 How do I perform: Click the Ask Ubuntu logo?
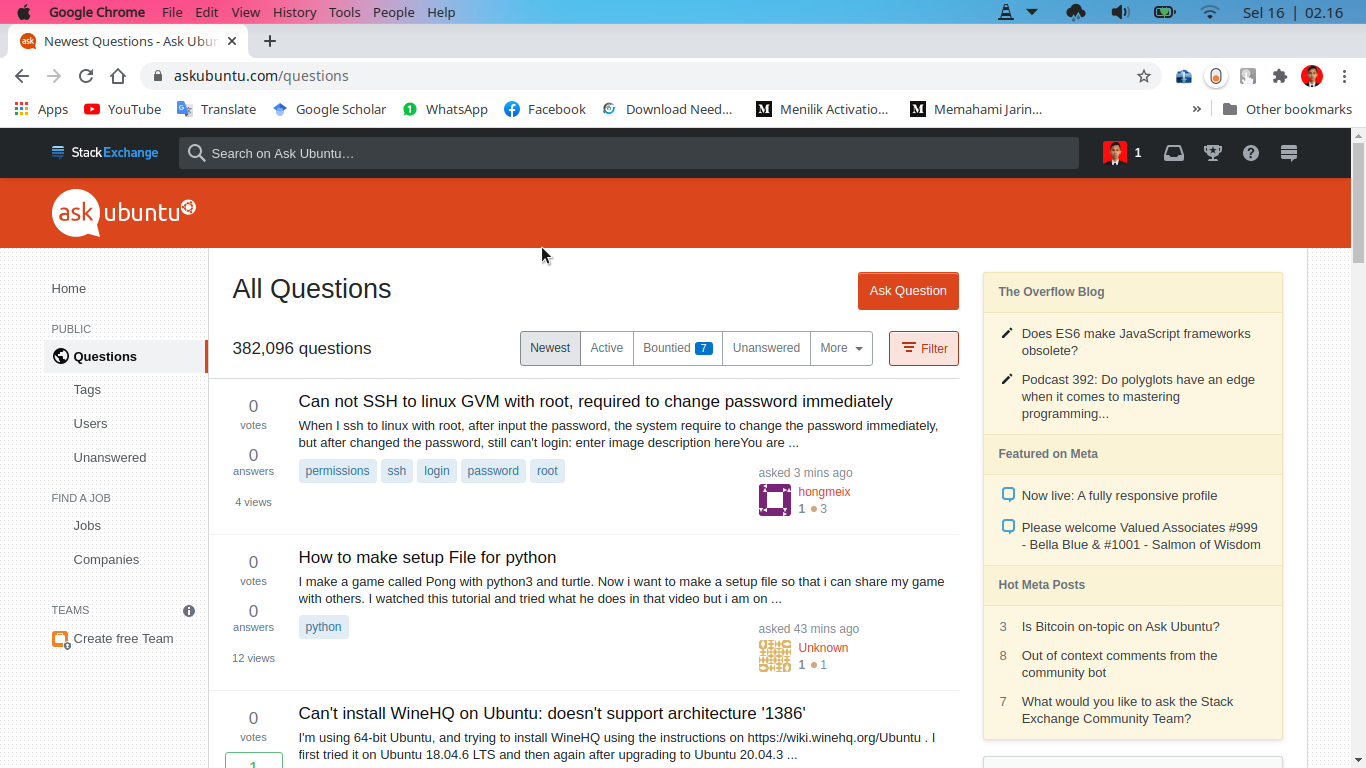(x=123, y=212)
